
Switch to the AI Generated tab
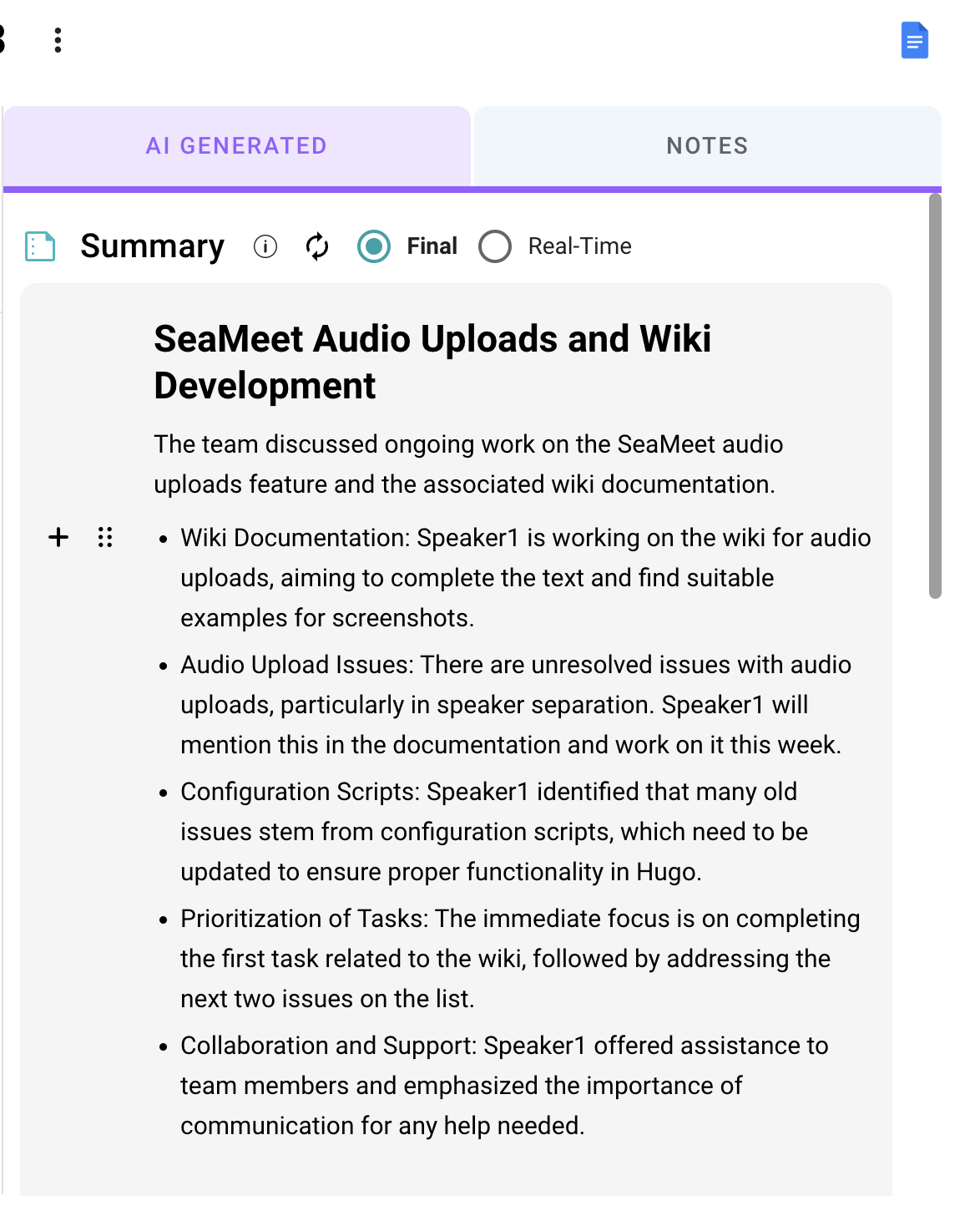(236, 146)
